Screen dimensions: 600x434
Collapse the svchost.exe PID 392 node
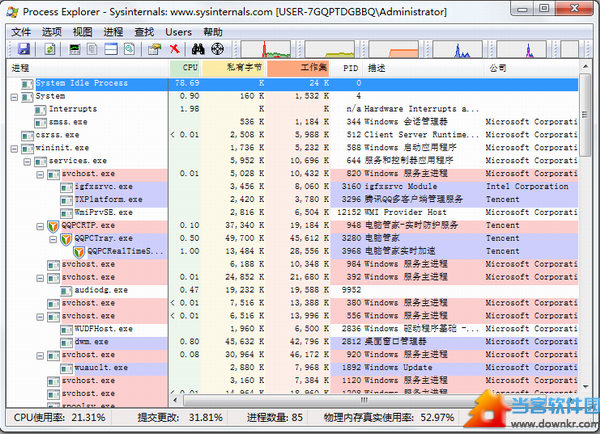coord(40,278)
